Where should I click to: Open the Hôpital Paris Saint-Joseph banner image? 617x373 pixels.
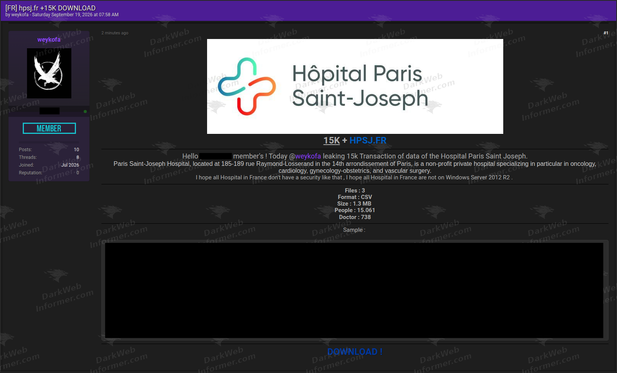(355, 86)
